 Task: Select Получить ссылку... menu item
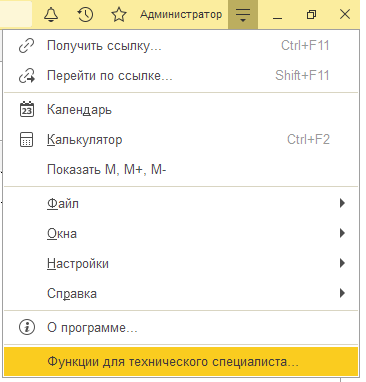coord(181,46)
